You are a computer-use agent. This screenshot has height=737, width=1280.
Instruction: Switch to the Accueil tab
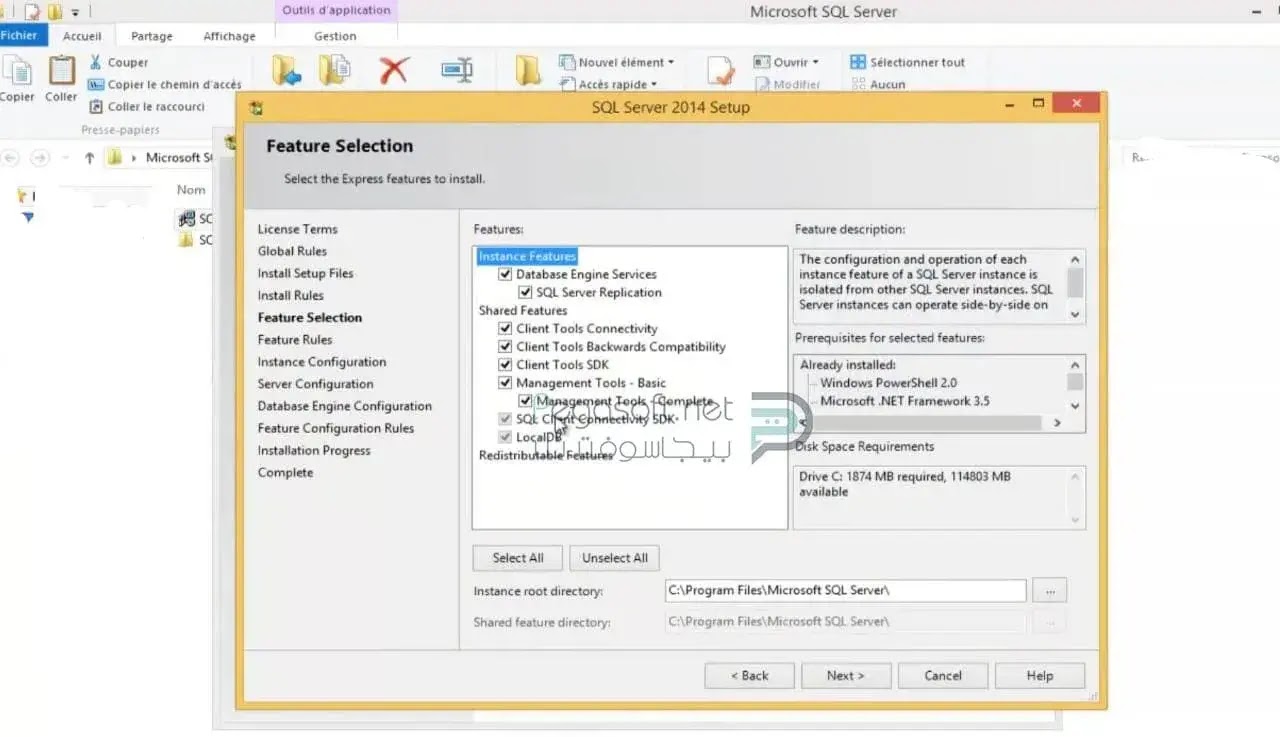82,36
